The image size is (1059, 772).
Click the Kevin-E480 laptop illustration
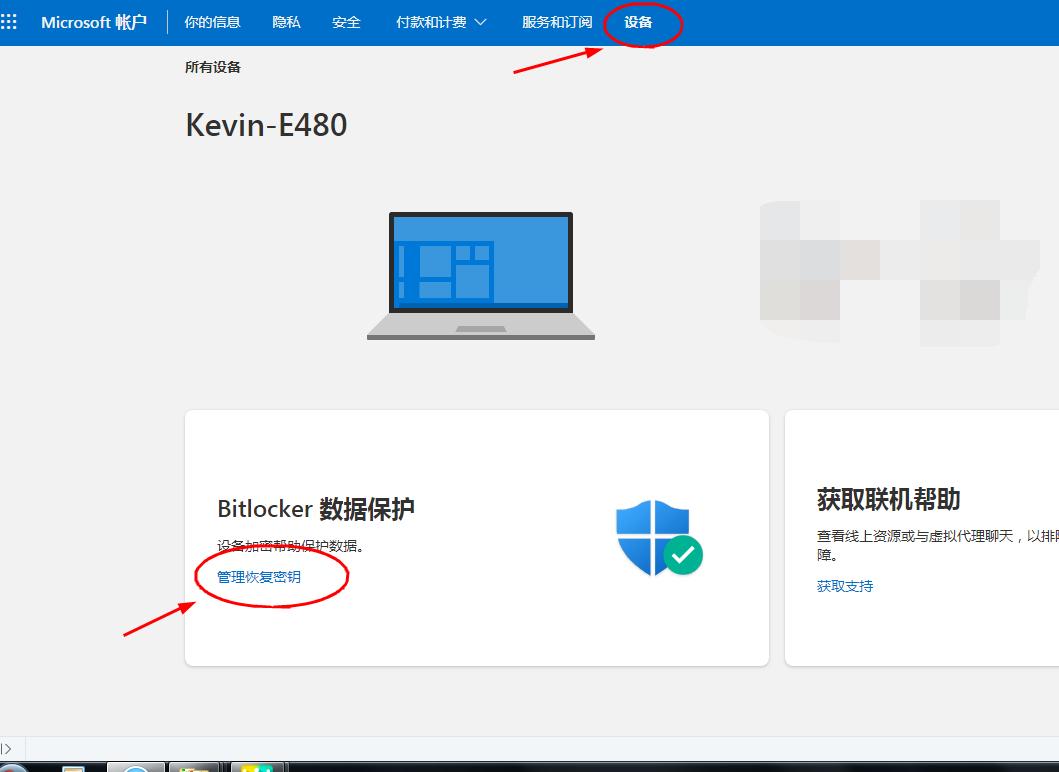point(480,270)
